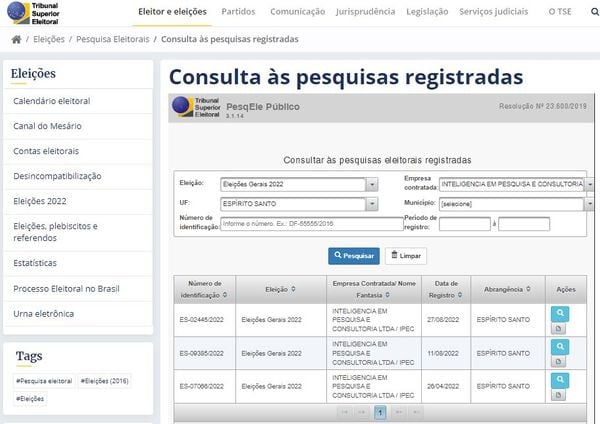Focus the Número de identificação field
600x424 pixels.
coord(311,224)
